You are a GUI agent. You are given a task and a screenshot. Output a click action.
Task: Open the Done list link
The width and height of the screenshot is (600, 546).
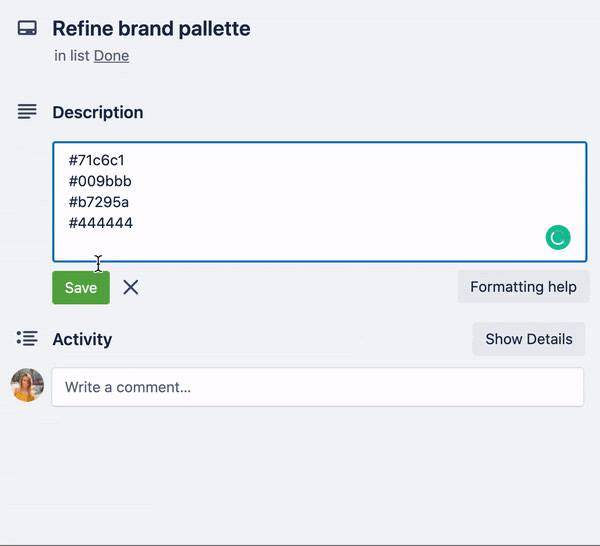(x=111, y=56)
